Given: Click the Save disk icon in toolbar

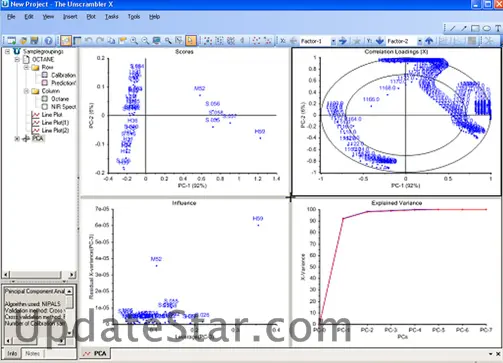Looking at the screenshot, I should (34, 41).
